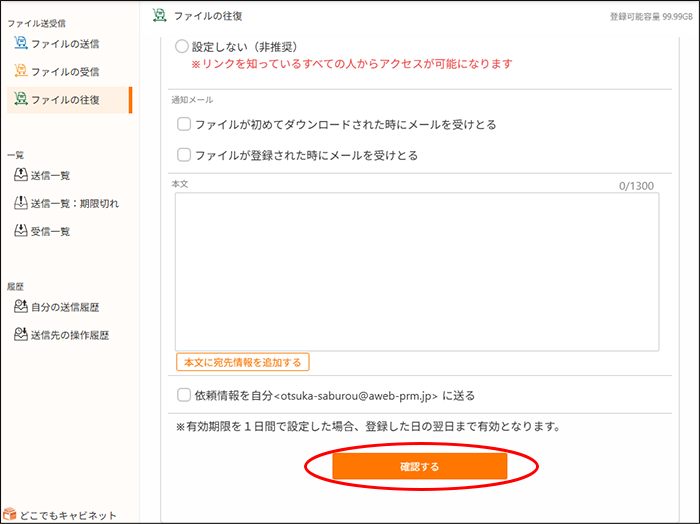Click the ファイルの送信 cart icon

click(21, 43)
